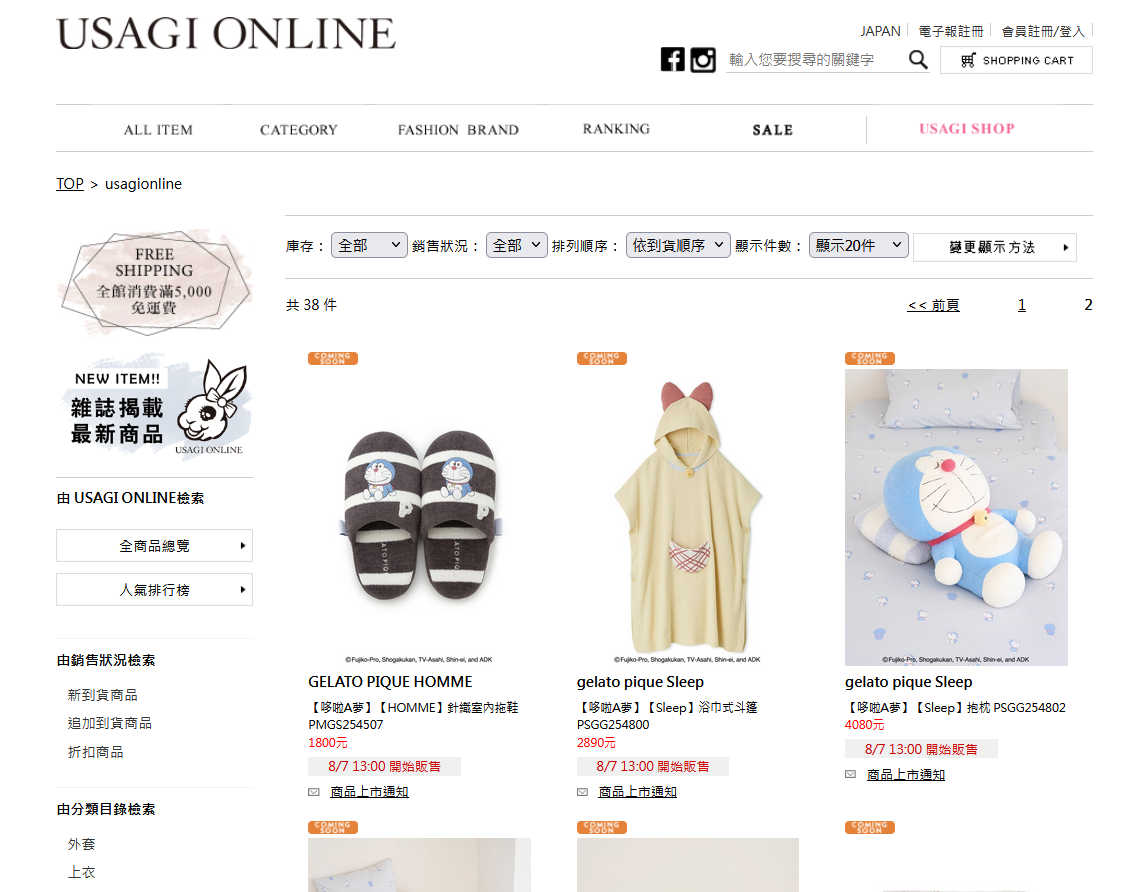The height and width of the screenshot is (892, 1135).
Task: Open the SALE menu item
Action: pyautogui.click(x=773, y=130)
